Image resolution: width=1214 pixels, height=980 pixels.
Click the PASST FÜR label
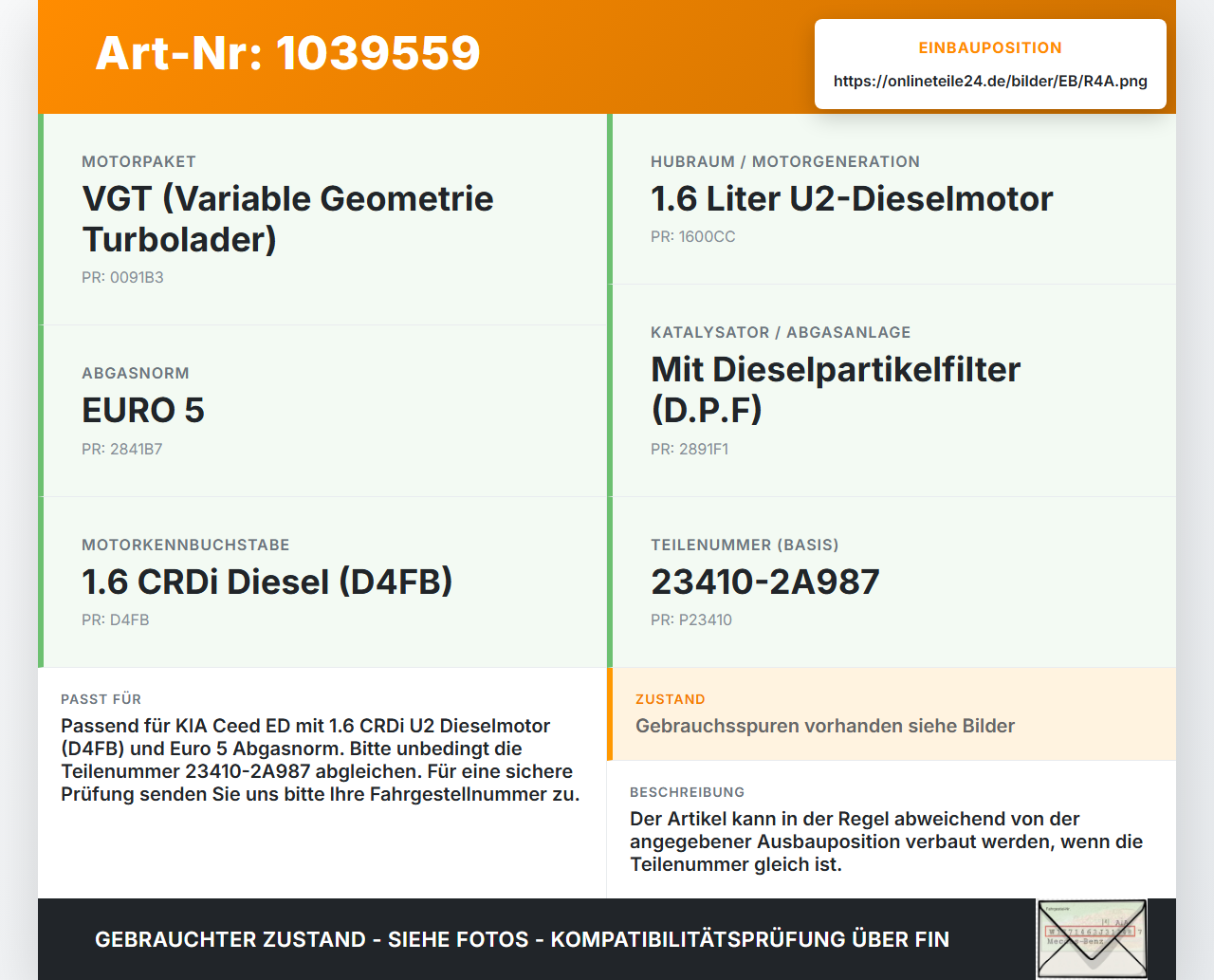pos(101,700)
